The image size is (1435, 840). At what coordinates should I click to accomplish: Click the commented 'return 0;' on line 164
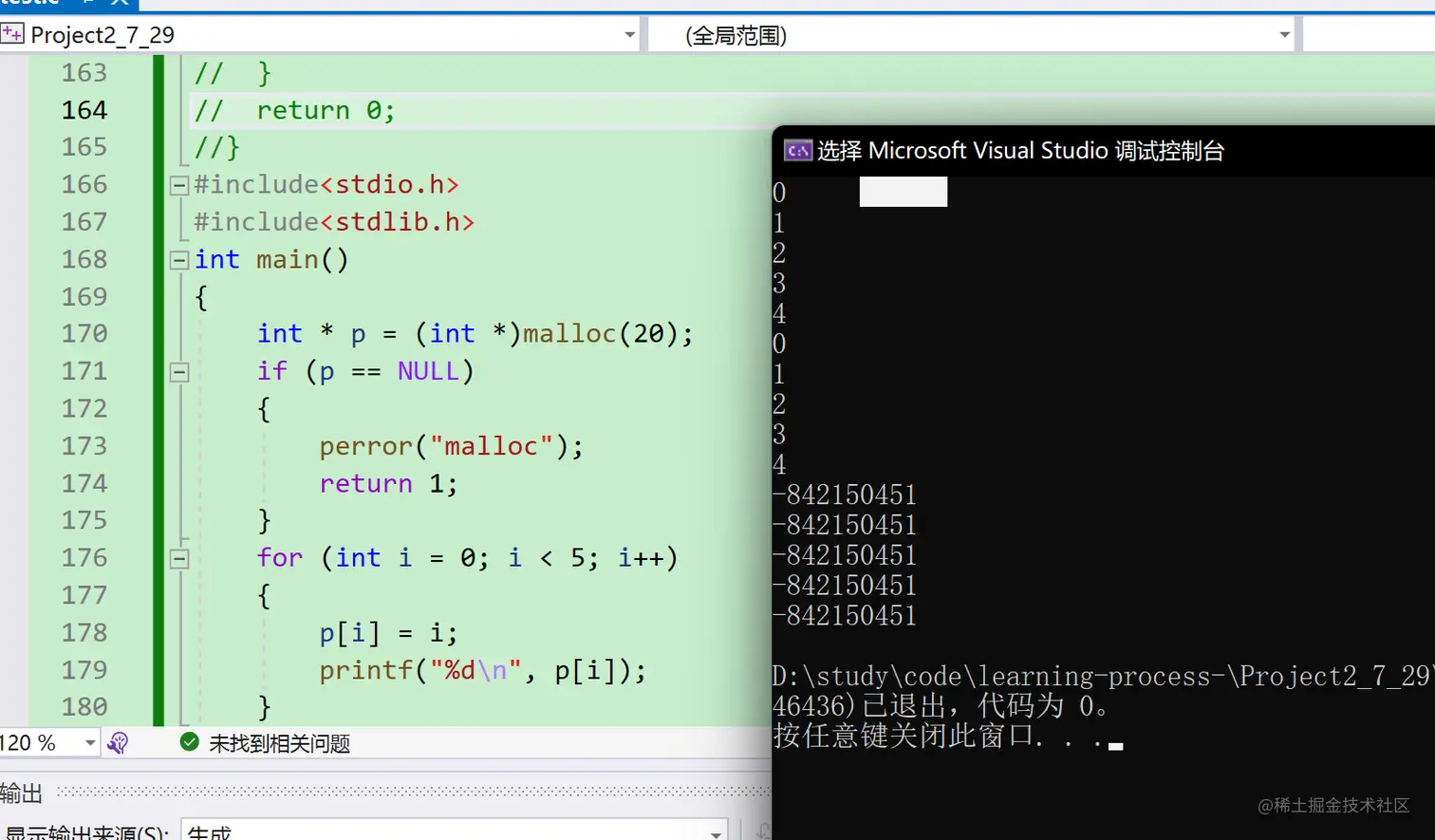pos(326,111)
